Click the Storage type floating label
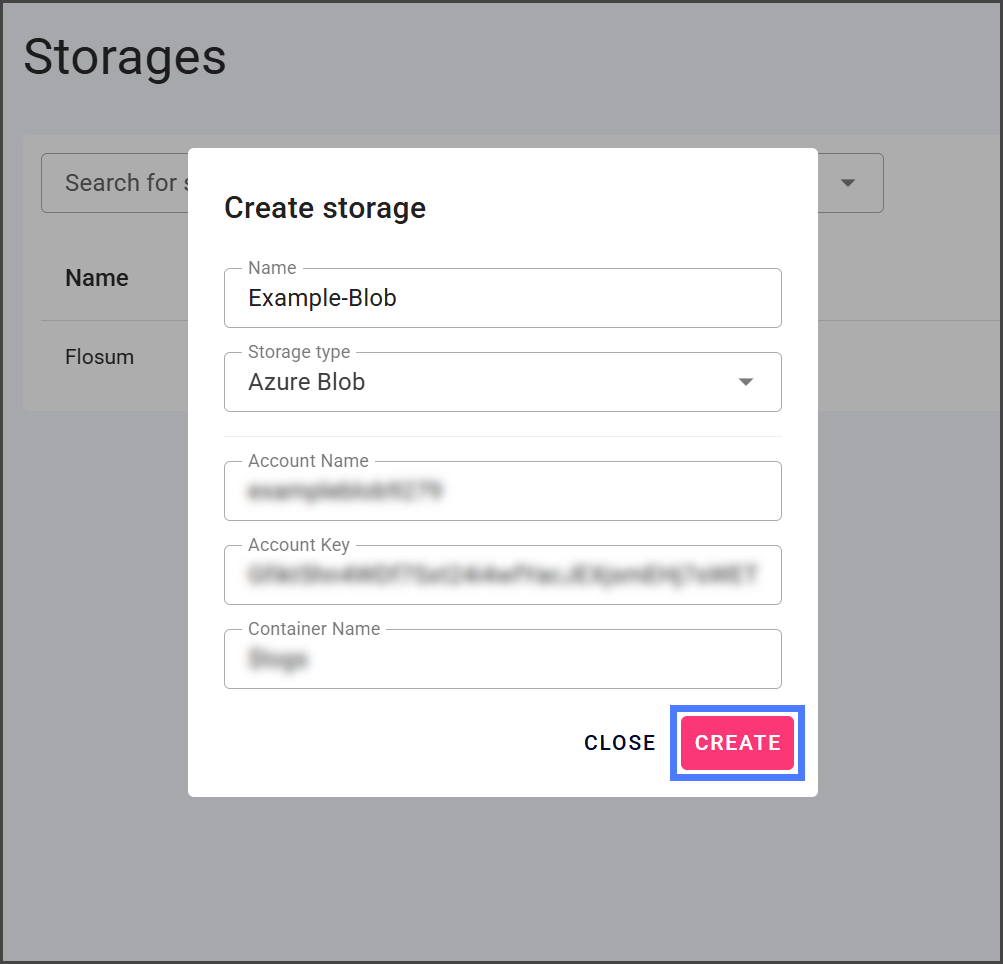 click(x=299, y=352)
